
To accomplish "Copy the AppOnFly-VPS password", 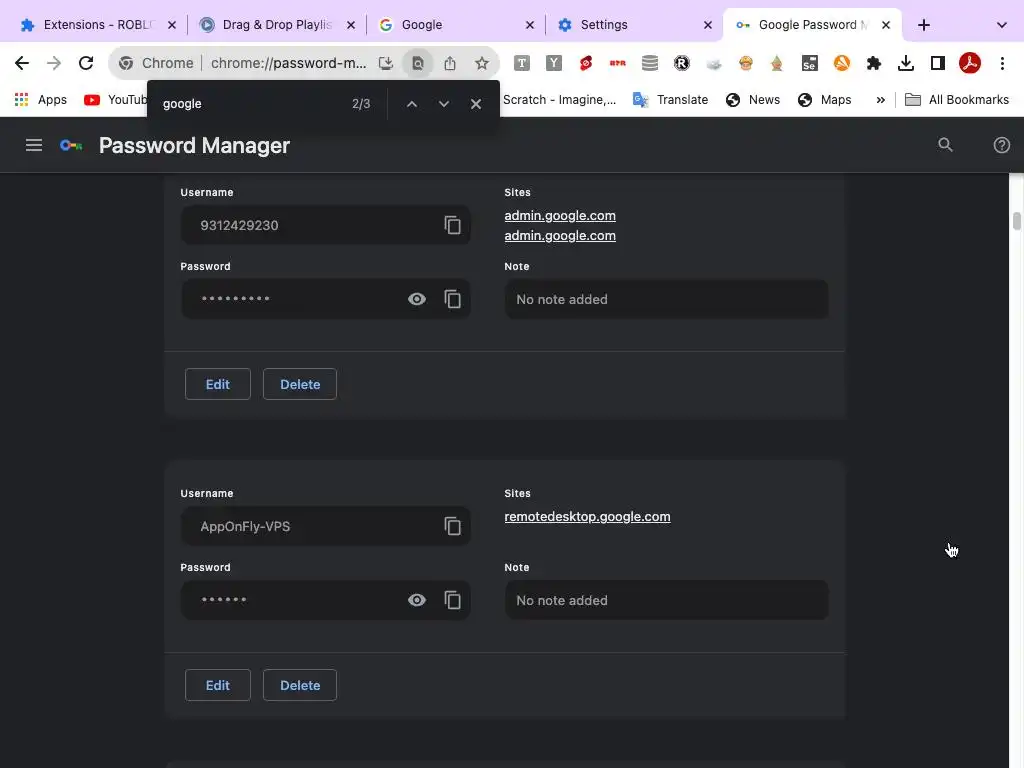I will (453, 600).
